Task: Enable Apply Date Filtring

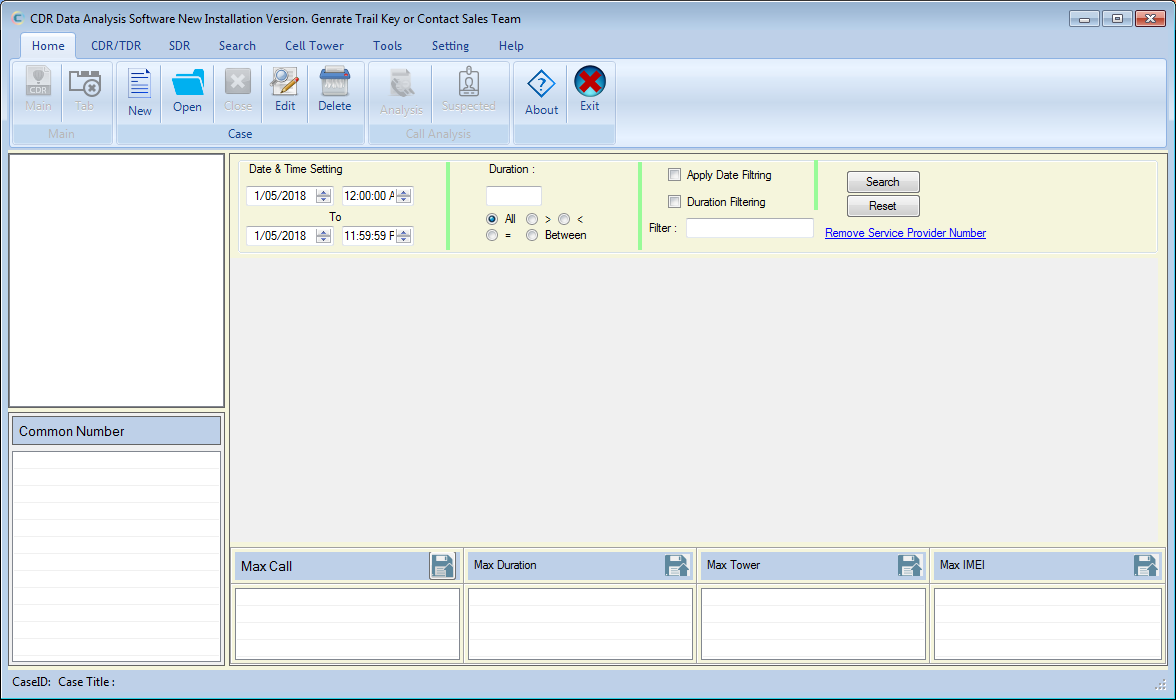Action: click(674, 174)
